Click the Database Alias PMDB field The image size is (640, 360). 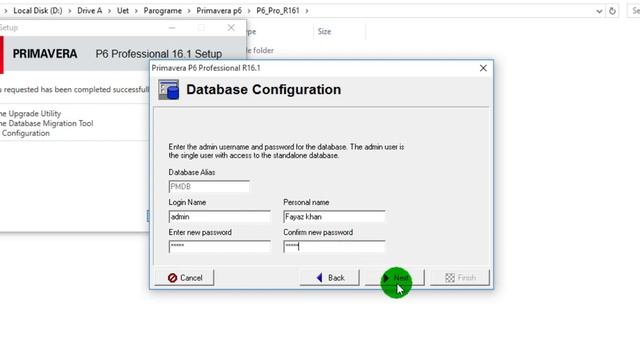pos(209,187)
